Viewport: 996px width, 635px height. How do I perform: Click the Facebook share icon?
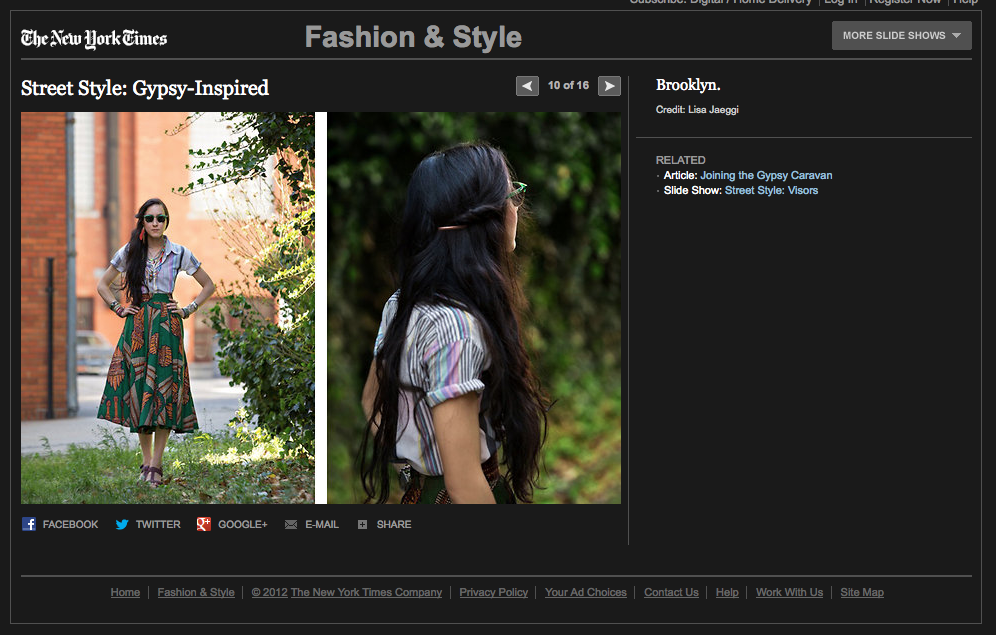[29, 524]
